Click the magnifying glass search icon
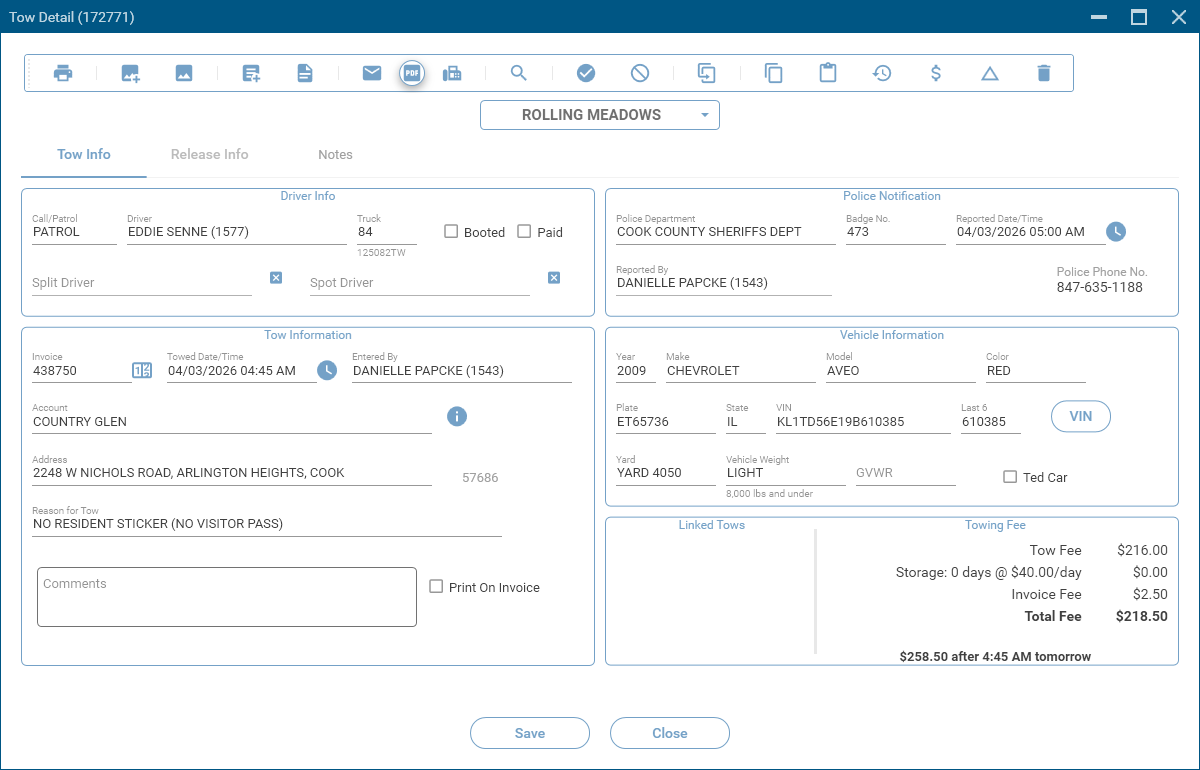The height and width of the screenshot is (770, 1200). tap(518, 73)
